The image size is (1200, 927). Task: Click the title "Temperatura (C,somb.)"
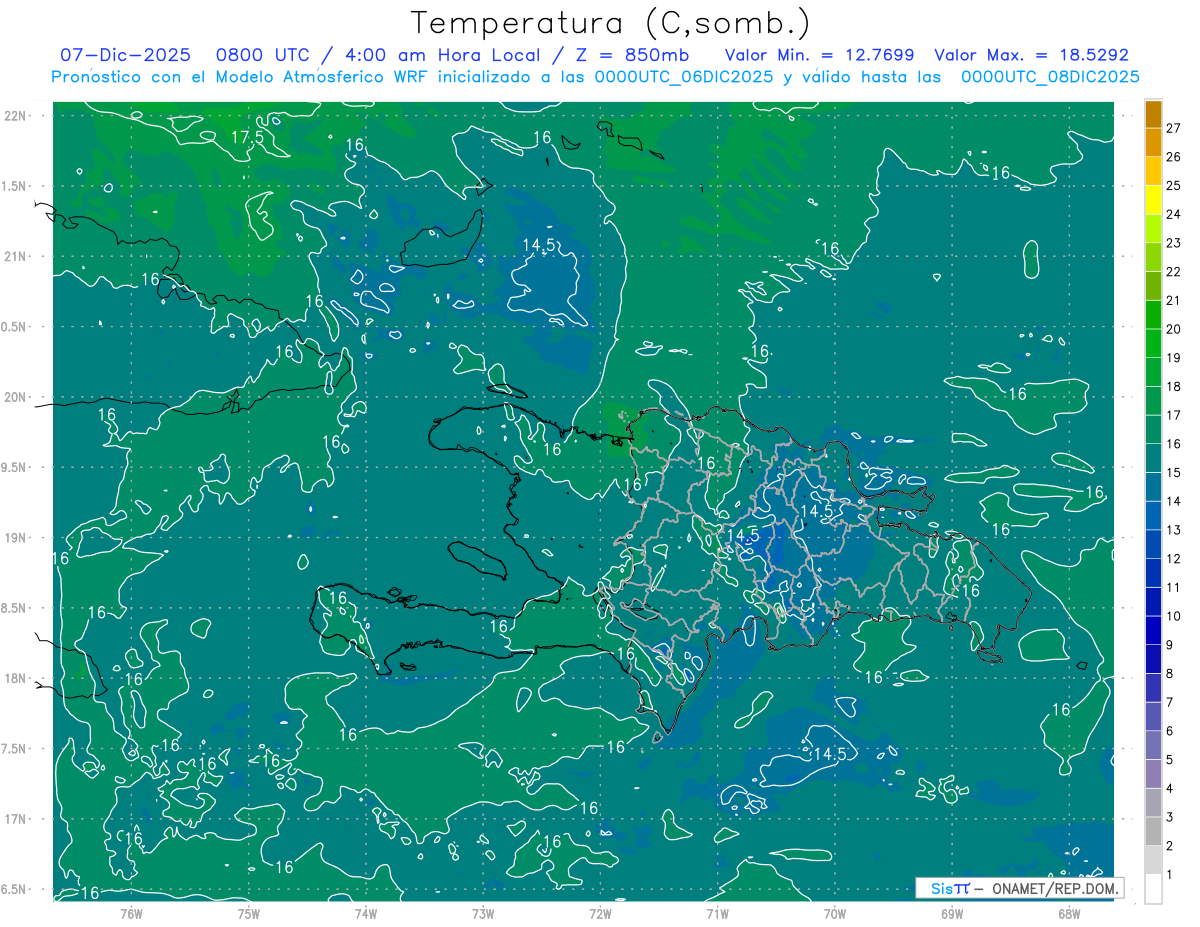611,23
